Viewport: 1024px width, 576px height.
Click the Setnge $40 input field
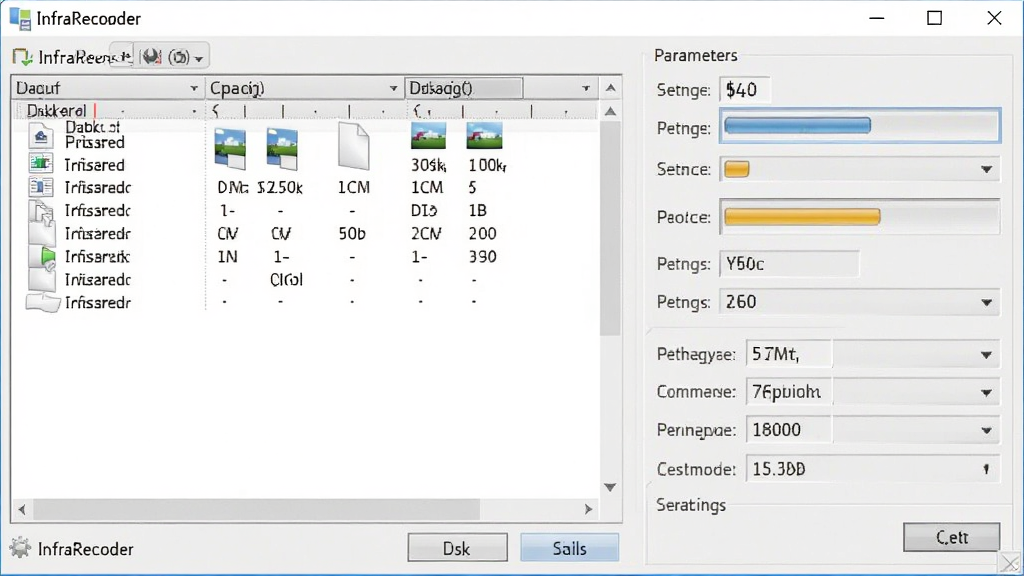coord(744,89)
